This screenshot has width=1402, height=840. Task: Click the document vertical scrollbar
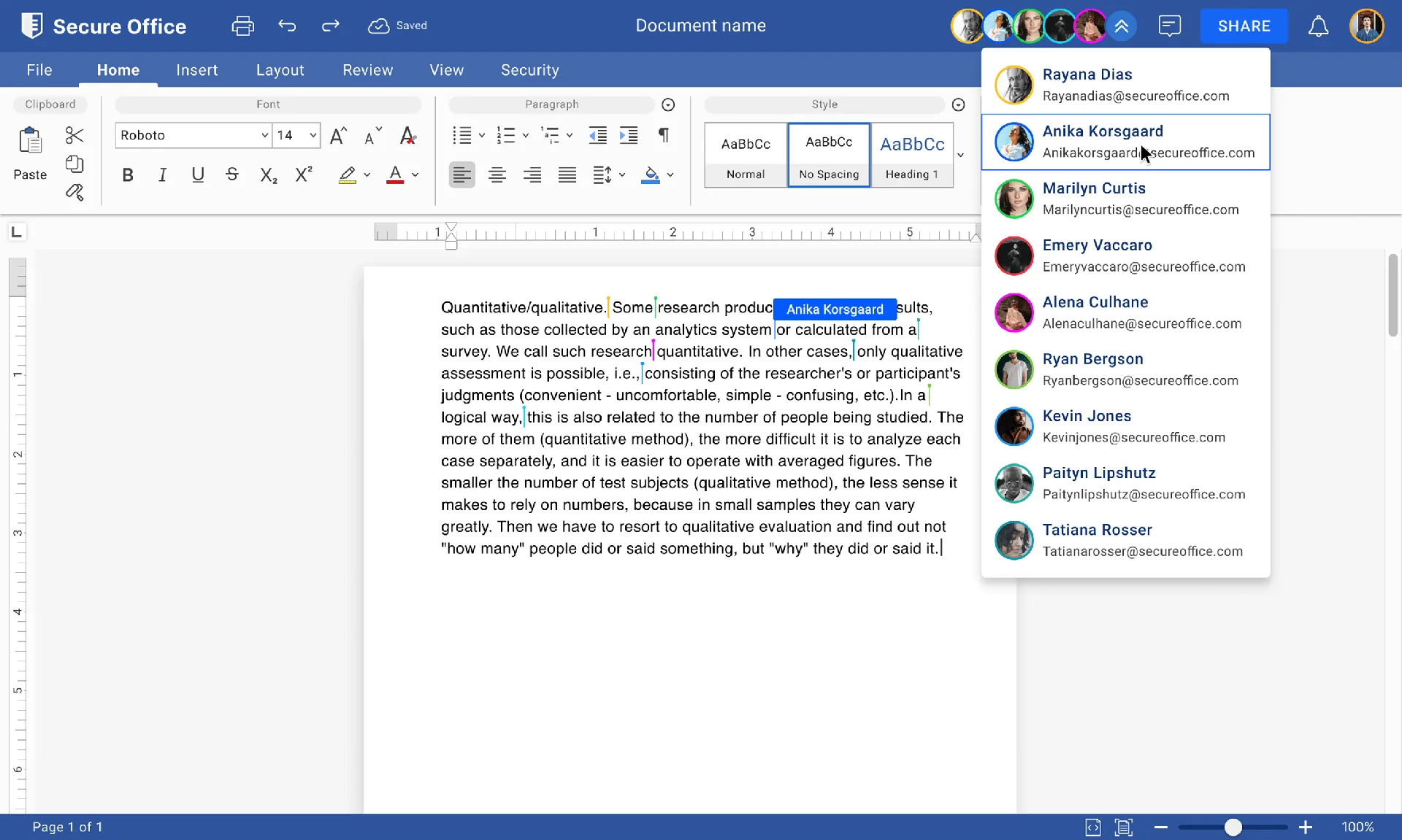click(x=1393, y=295)
